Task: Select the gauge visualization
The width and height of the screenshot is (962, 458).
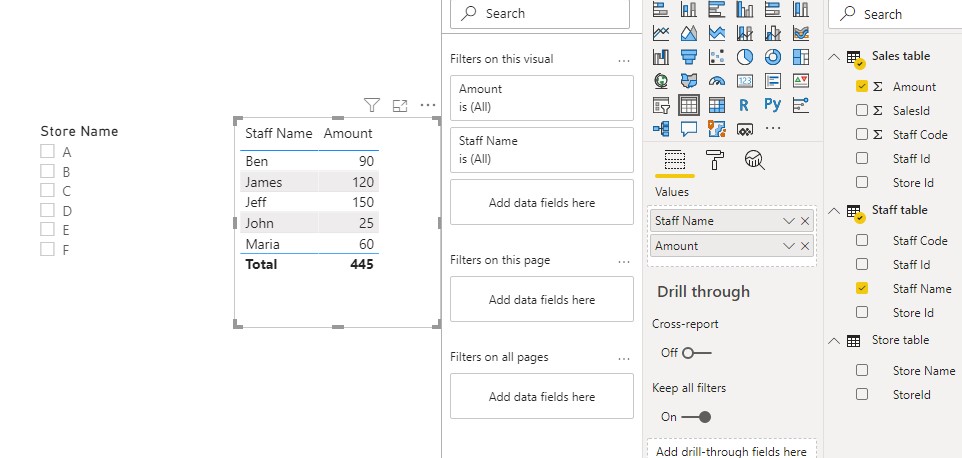Action: [x=717, y=81]
